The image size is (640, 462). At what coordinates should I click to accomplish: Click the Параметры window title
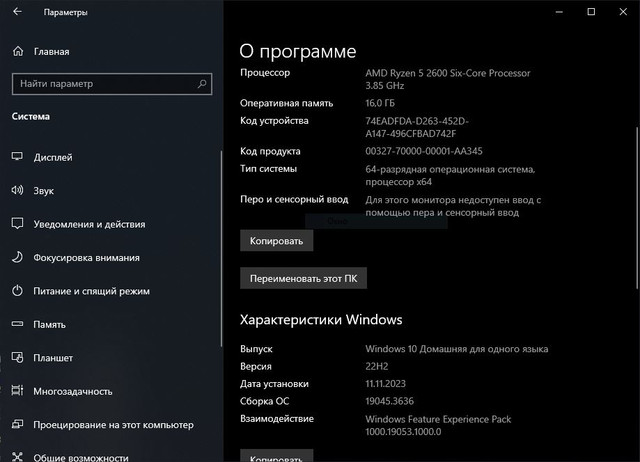pyautogui.click(x=65, y=12)
